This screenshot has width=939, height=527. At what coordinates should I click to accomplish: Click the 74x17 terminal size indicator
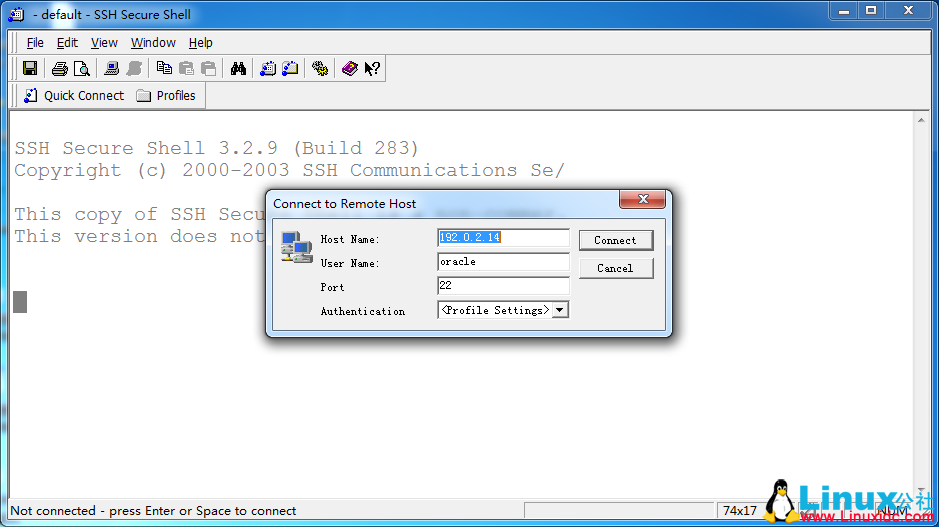coord(740,511)
